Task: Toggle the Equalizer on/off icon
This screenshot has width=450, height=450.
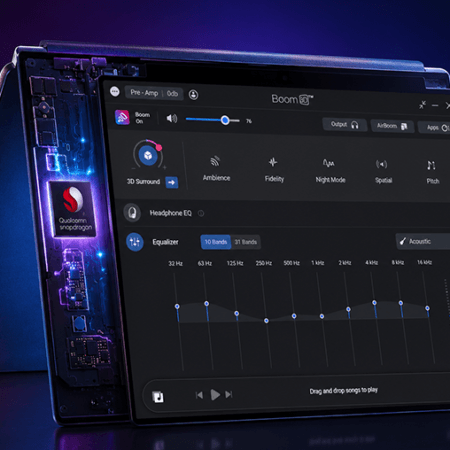Action: [x=135, y=242]
